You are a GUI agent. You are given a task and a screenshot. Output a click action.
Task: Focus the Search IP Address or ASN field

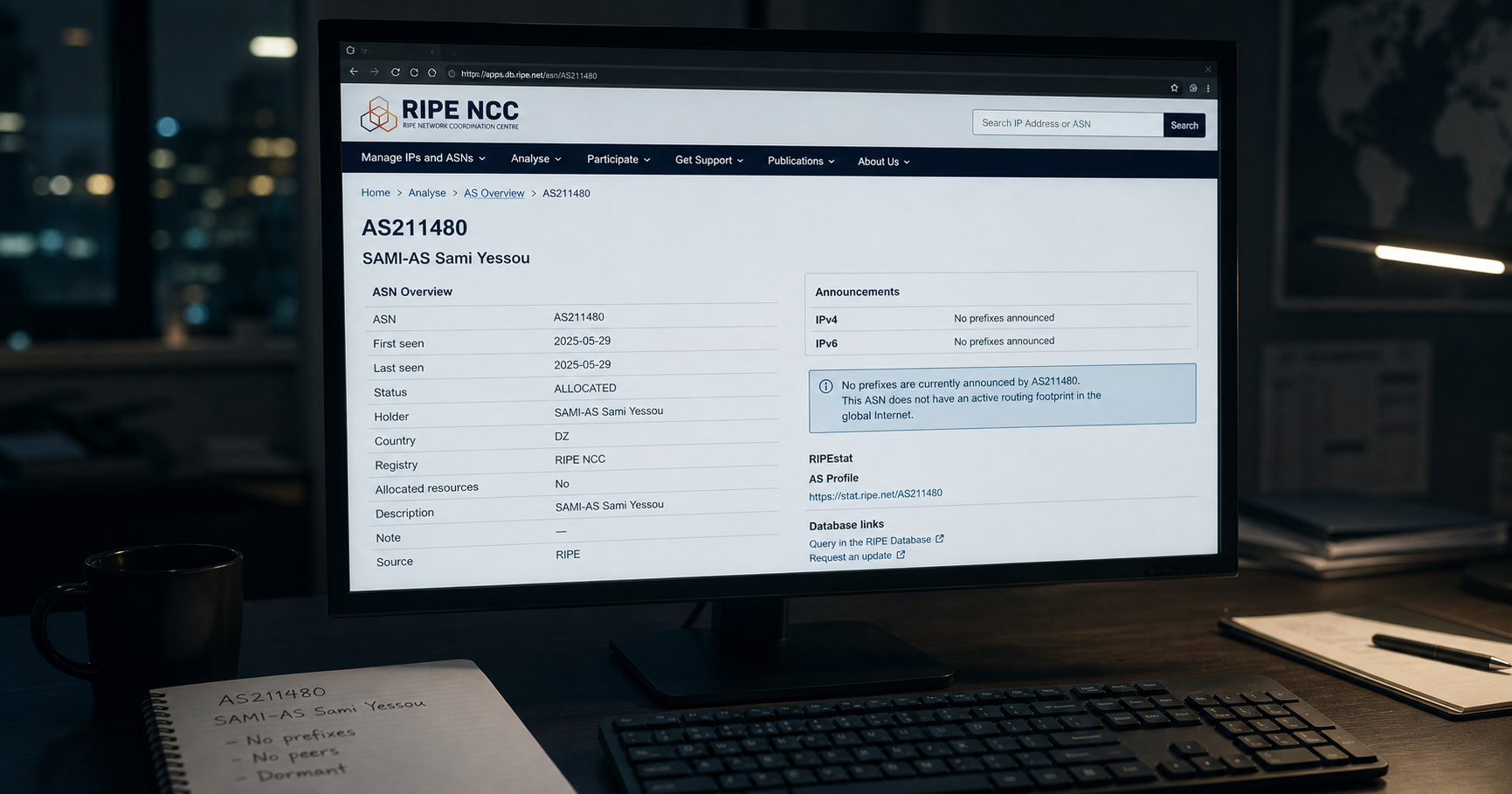click(x=1067, y=124)
